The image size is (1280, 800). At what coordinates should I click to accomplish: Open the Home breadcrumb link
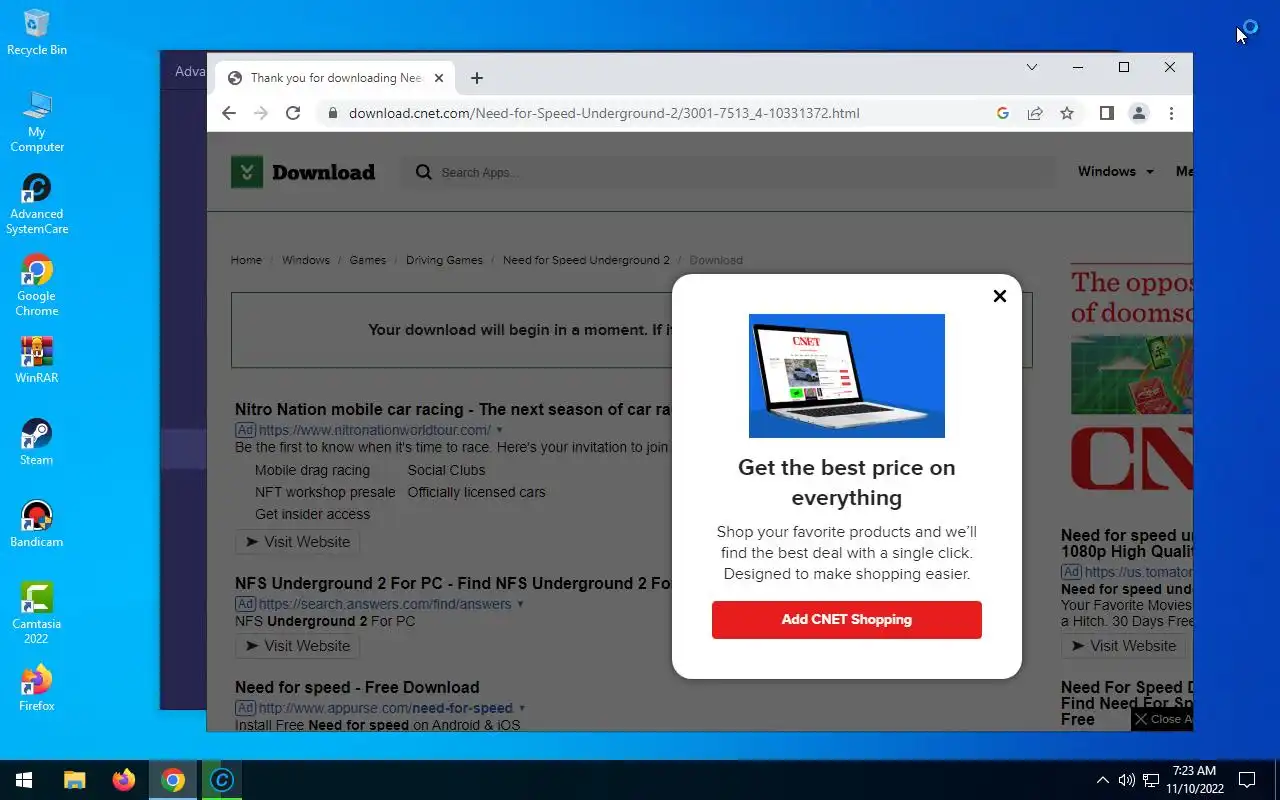246,260
